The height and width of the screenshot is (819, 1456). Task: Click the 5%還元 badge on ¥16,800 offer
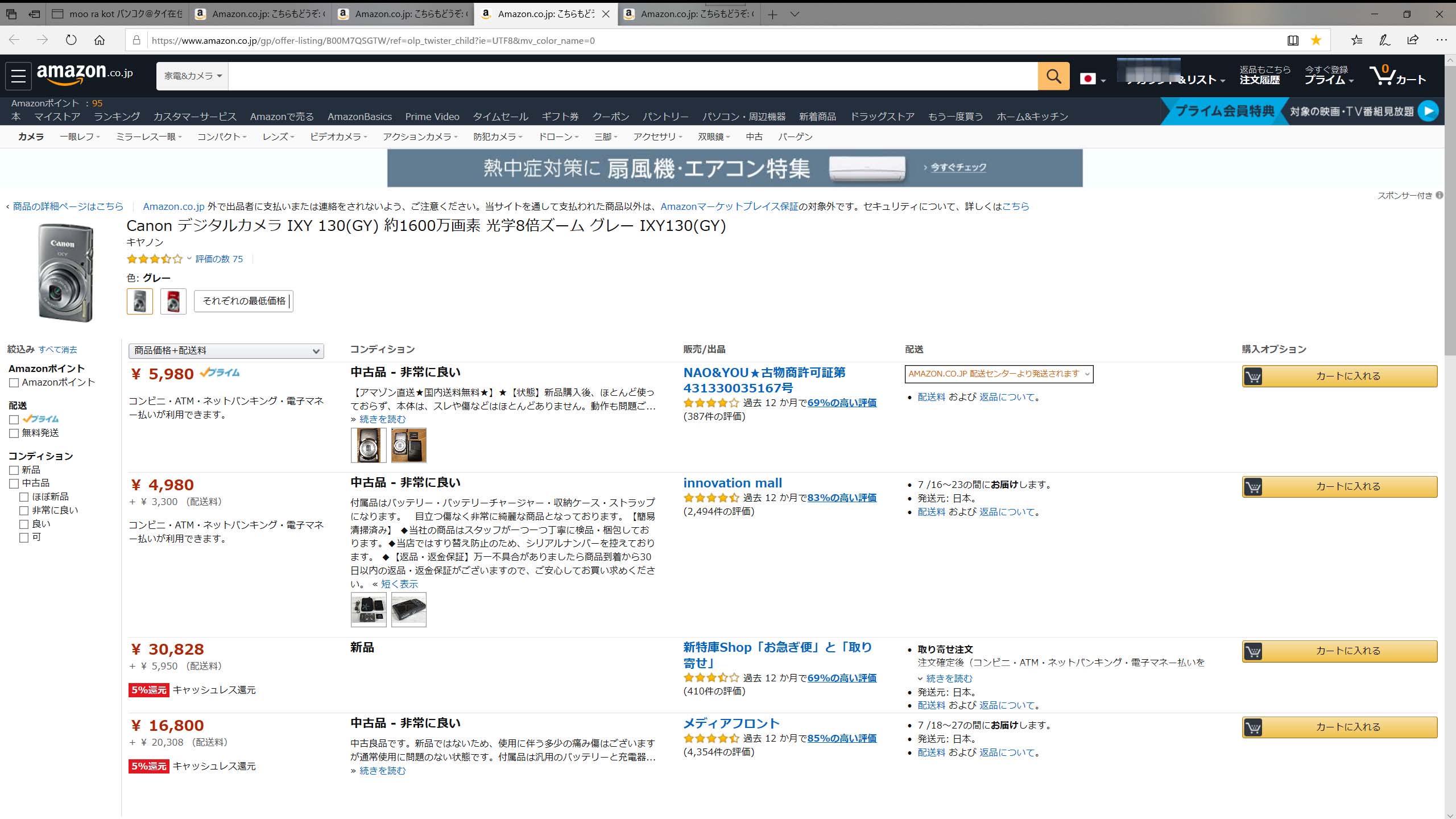[149, 766]
